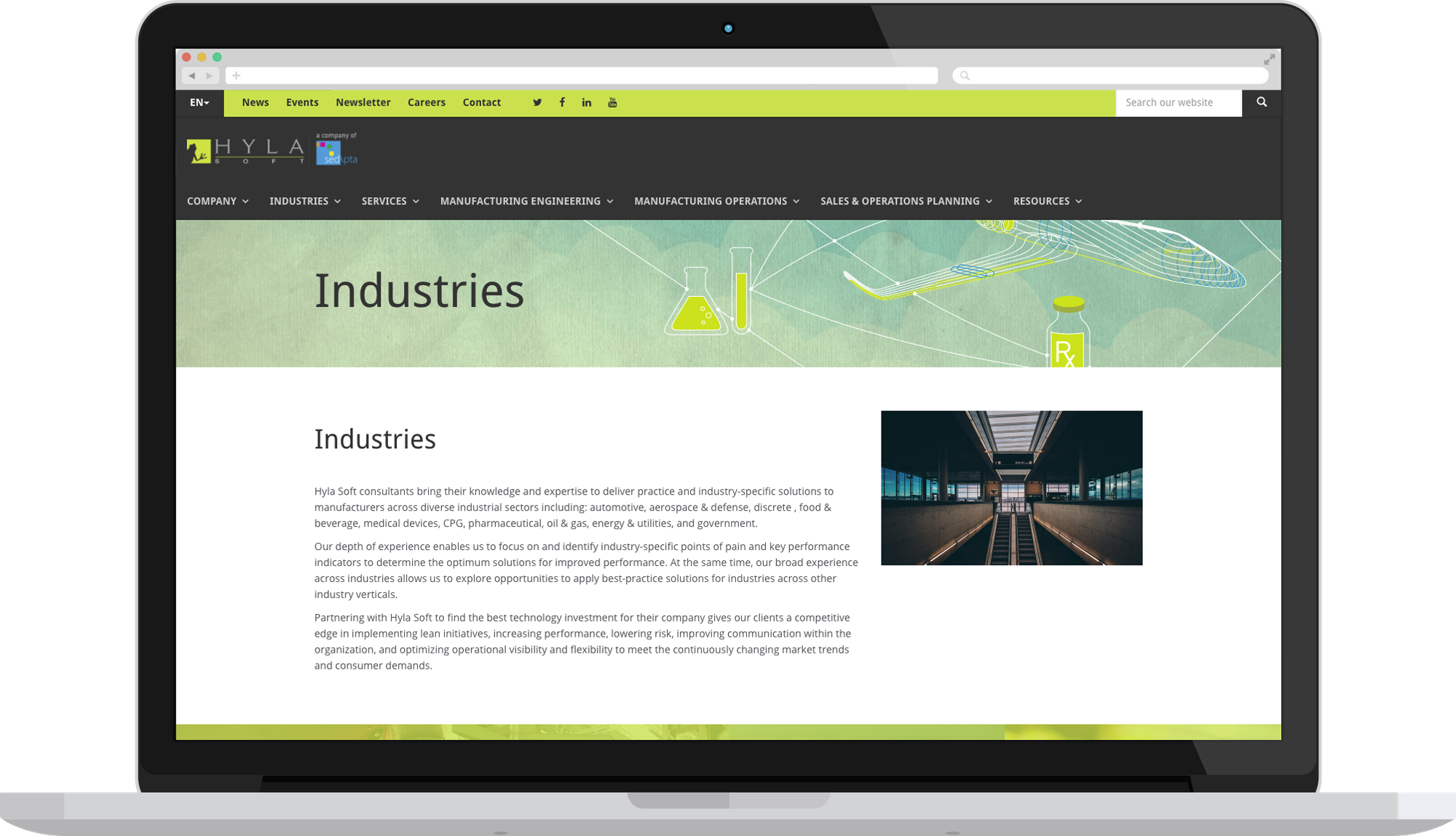Go to the News page
The image size is (1456, 836).
[x=256, y=103]
